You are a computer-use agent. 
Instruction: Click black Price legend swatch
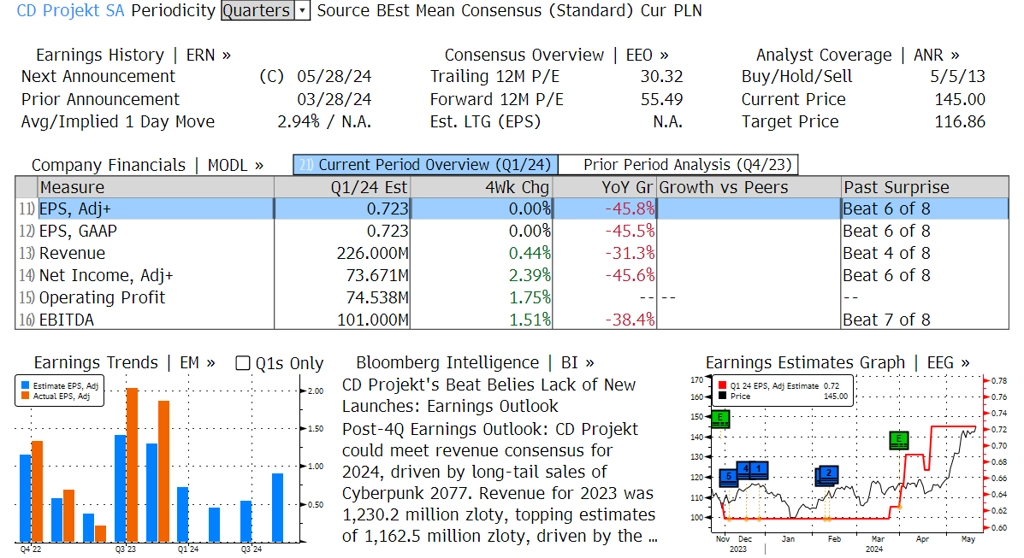pyautogui.click(x=722, y=395)
